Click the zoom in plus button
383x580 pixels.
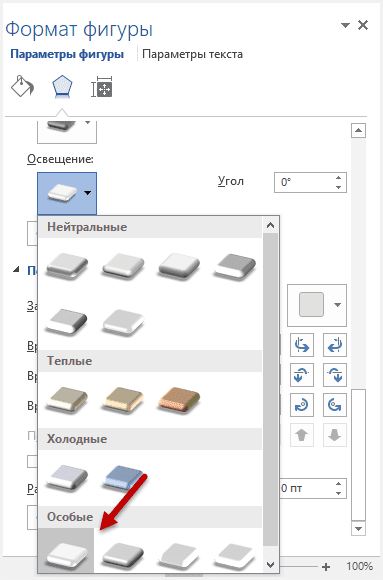(x=326, y=567)
